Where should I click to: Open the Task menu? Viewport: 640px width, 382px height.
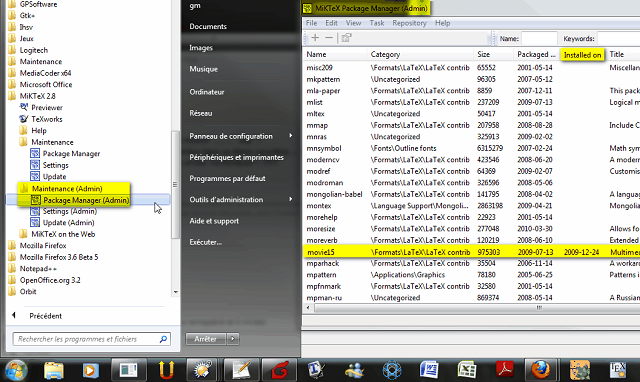377,23
